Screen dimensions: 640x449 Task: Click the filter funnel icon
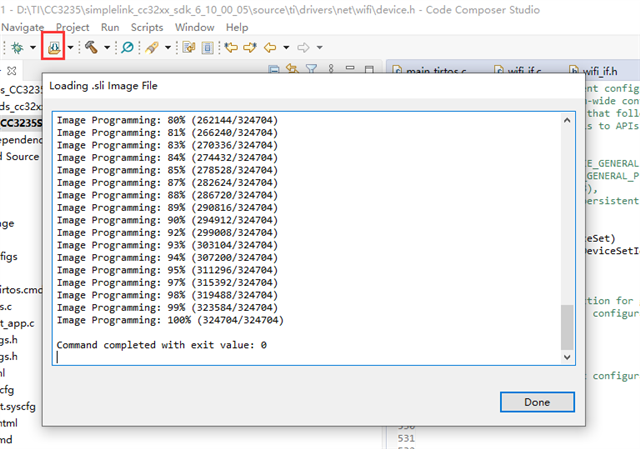(311, 69)
